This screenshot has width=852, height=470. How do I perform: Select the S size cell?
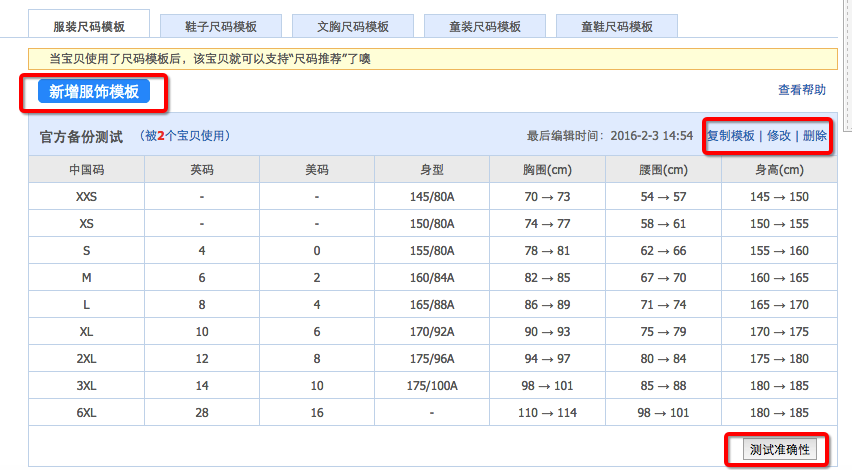click(x=86, y=250)
